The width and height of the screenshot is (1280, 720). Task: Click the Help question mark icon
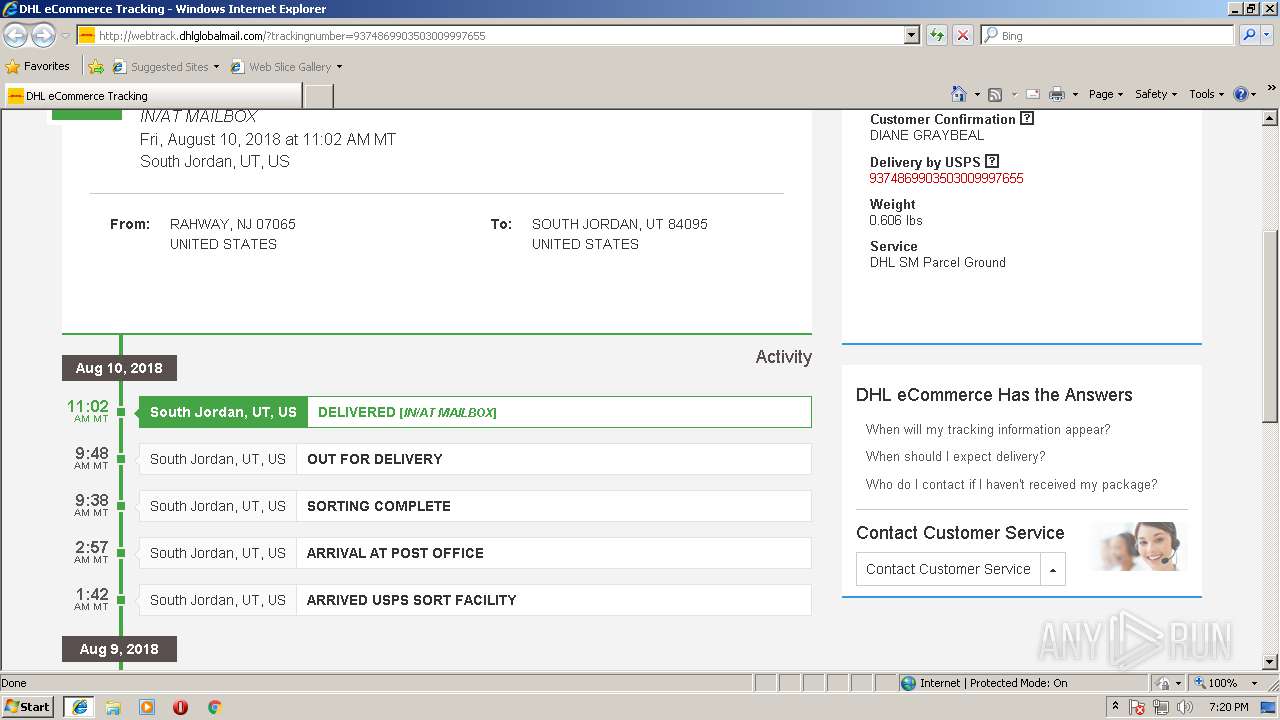(1241, 94)
